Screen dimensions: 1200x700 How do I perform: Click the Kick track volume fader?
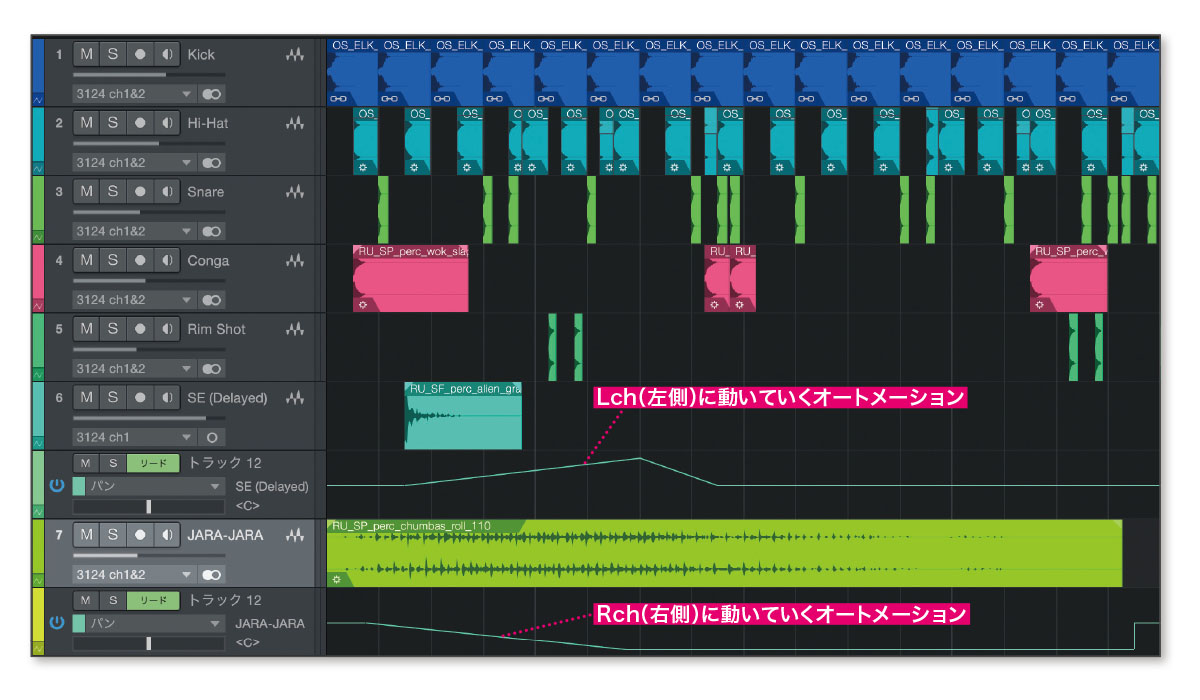(x=149, y=74)
